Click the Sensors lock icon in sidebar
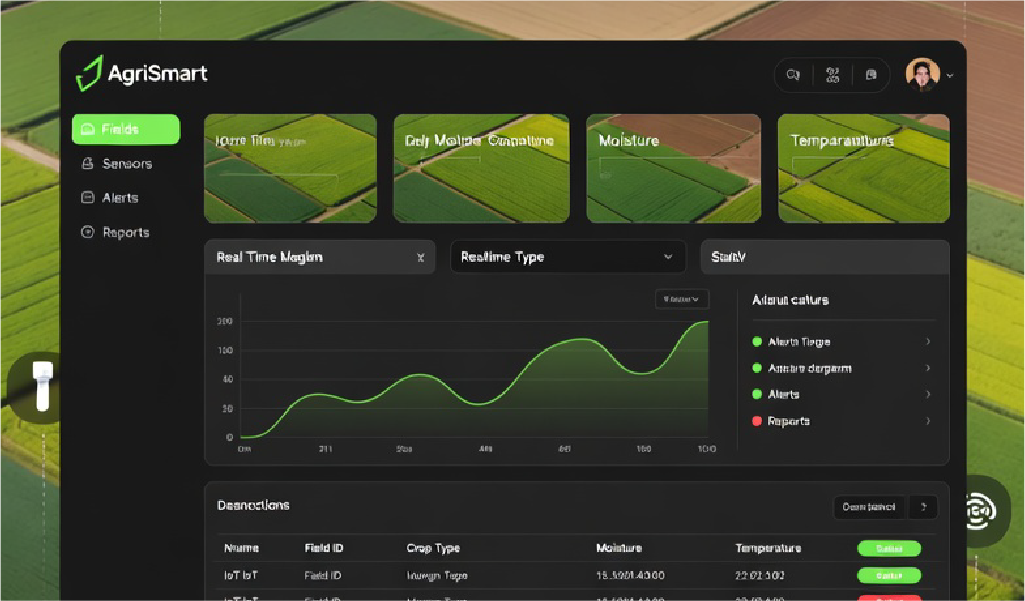 [x=87, y=163]
